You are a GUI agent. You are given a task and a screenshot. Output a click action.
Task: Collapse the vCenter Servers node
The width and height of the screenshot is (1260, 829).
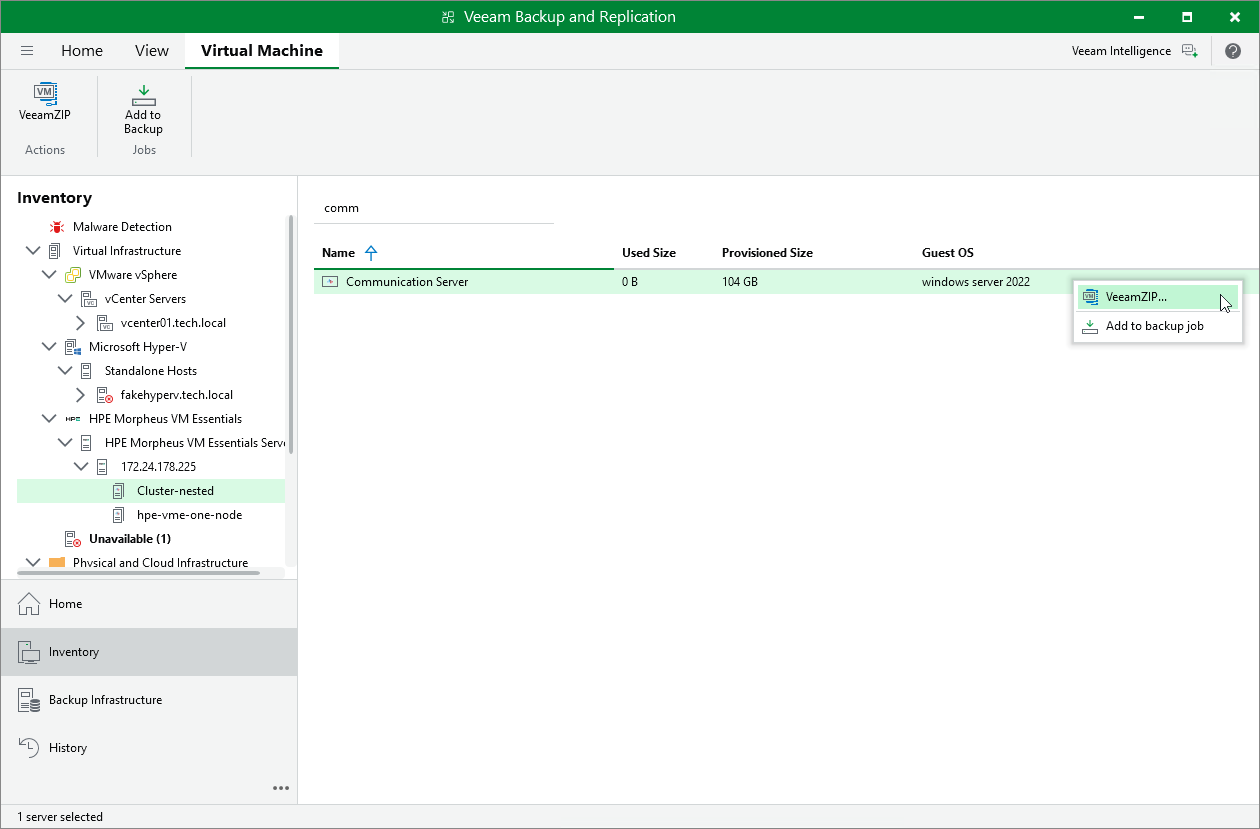(65, 299)
